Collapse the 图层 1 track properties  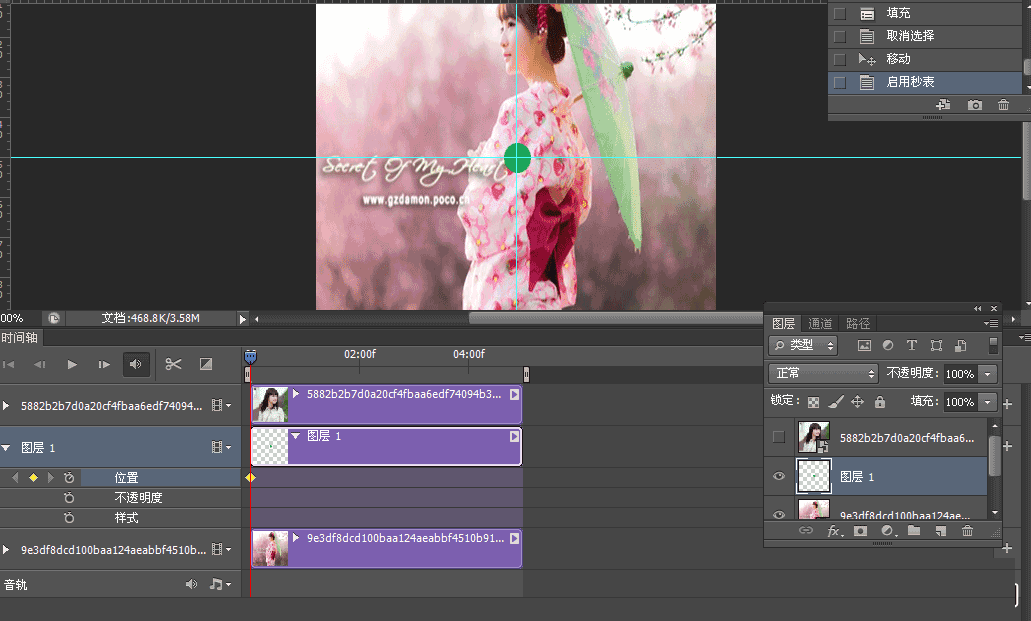[6, 447]
